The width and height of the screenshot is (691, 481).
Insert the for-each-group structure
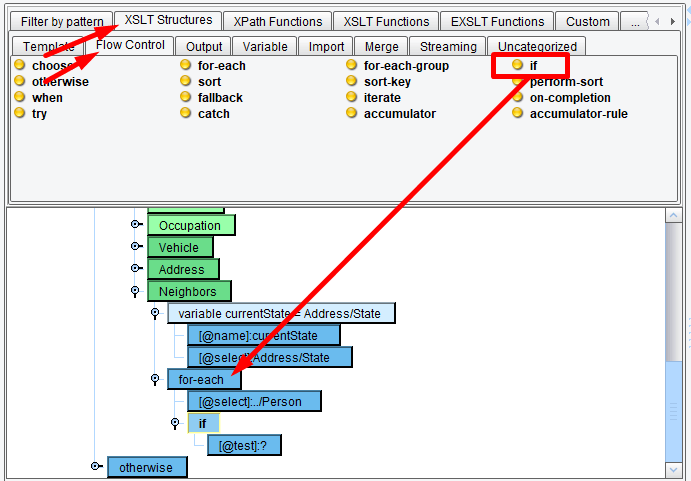click(x=406, y=66)
